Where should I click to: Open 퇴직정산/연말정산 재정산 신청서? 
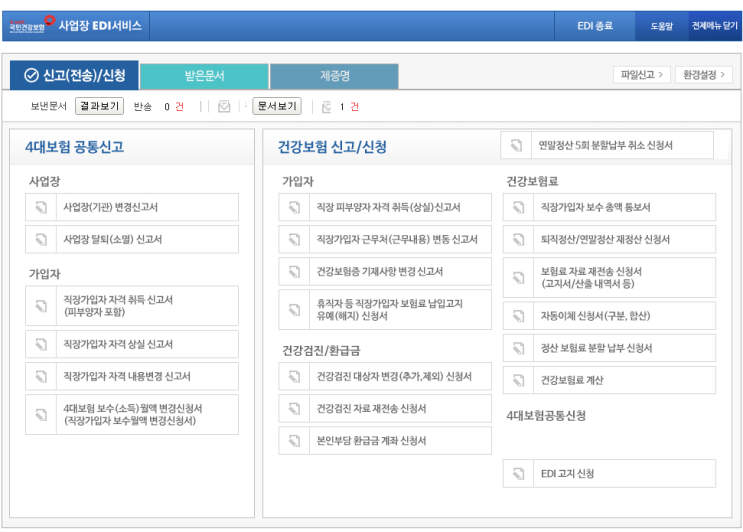pos(609,239)
